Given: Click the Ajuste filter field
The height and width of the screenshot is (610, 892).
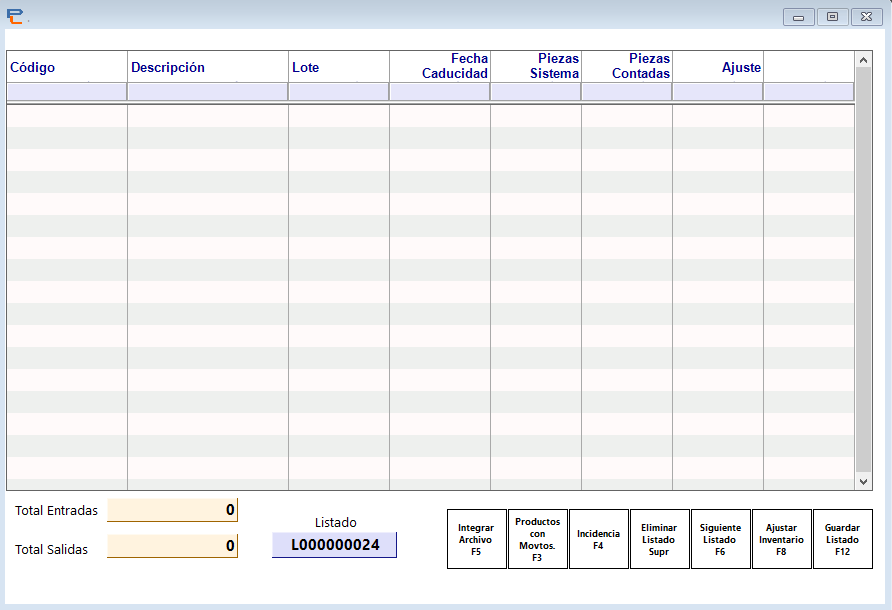Looking at the screenshot, I should point(718,92).
